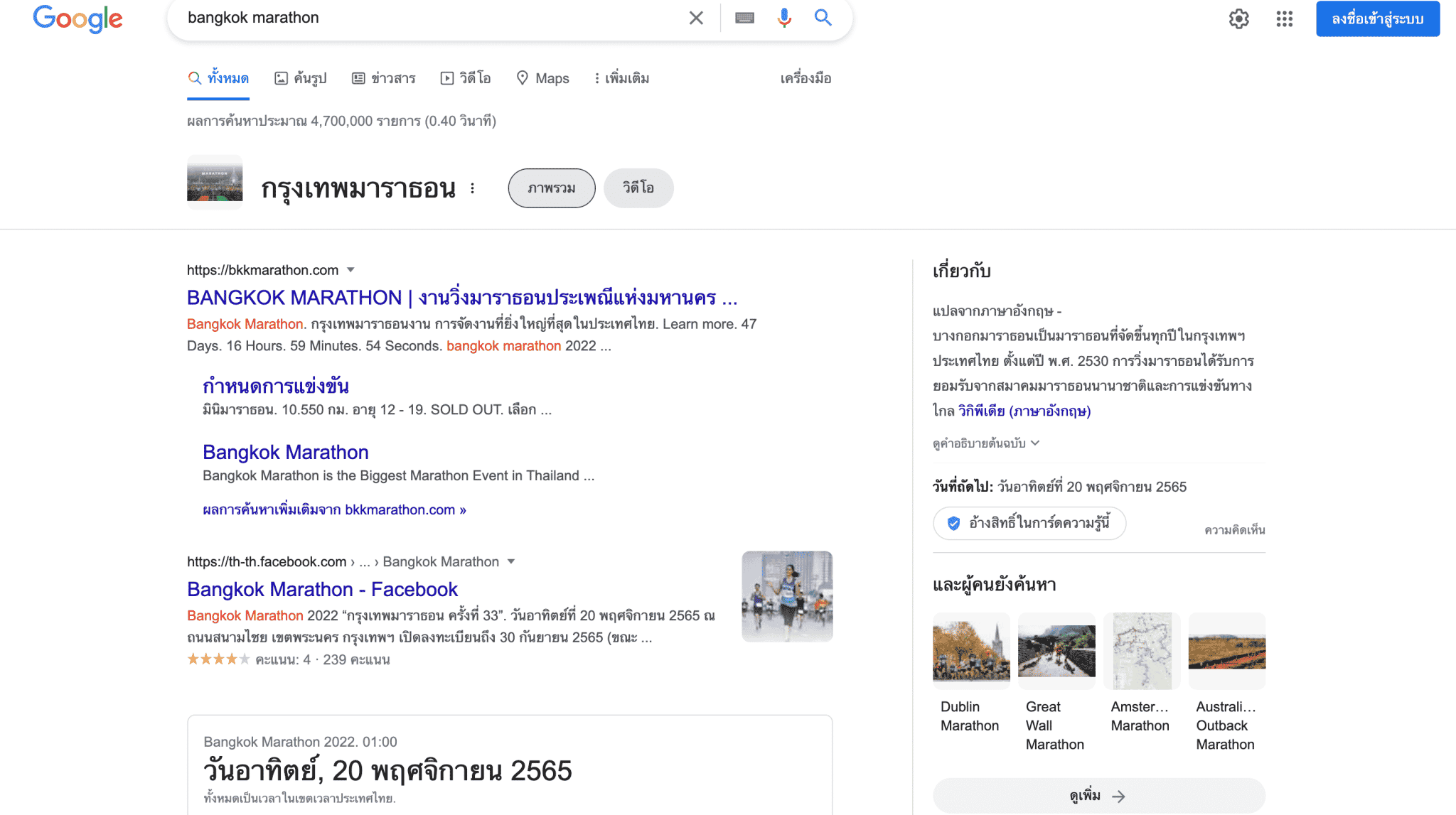Click the Great Wall Marathon label text
The height and width of the screenshot is (815, 1456).
[1055, 725]
